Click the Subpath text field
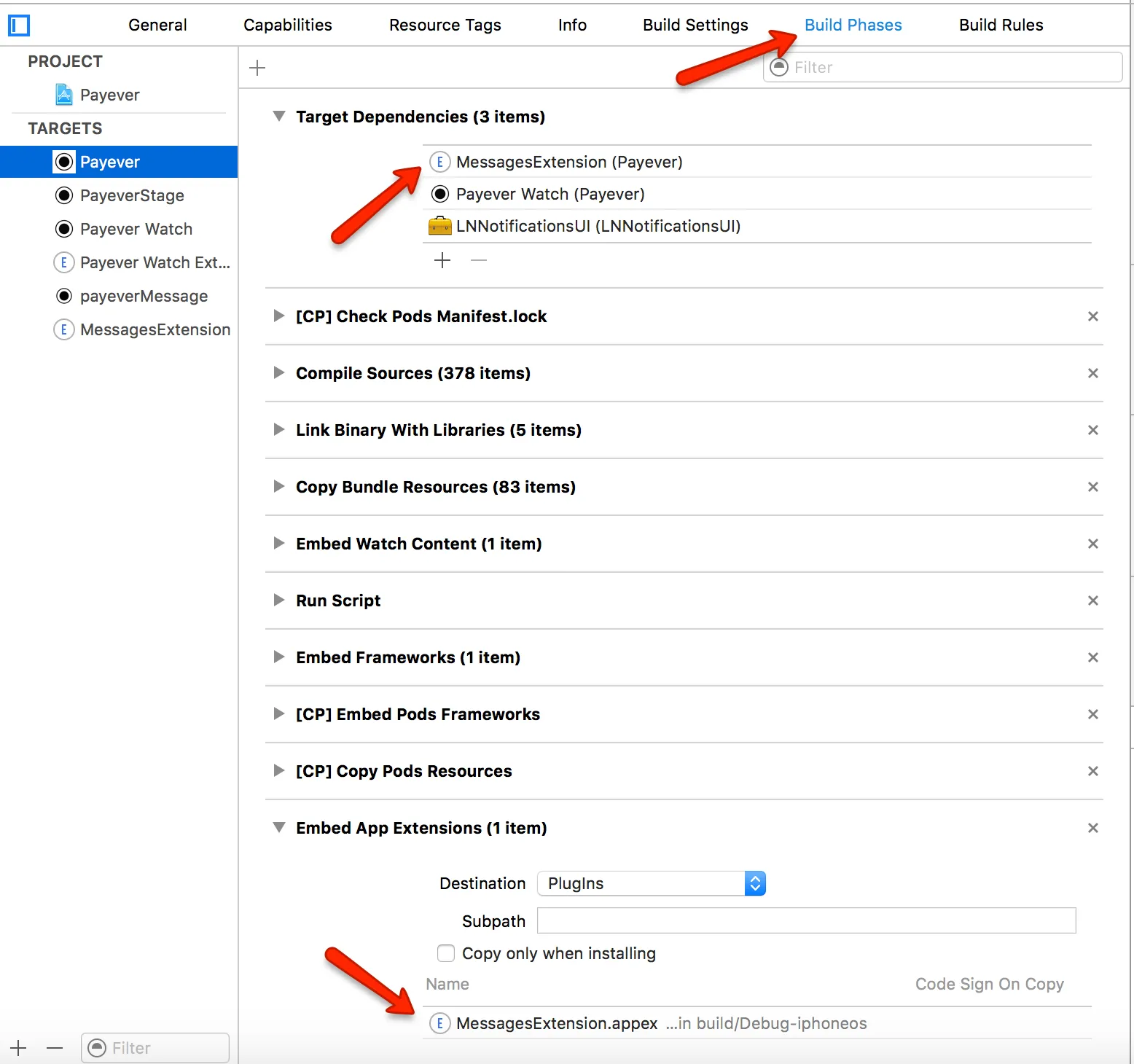 (807, 920)
